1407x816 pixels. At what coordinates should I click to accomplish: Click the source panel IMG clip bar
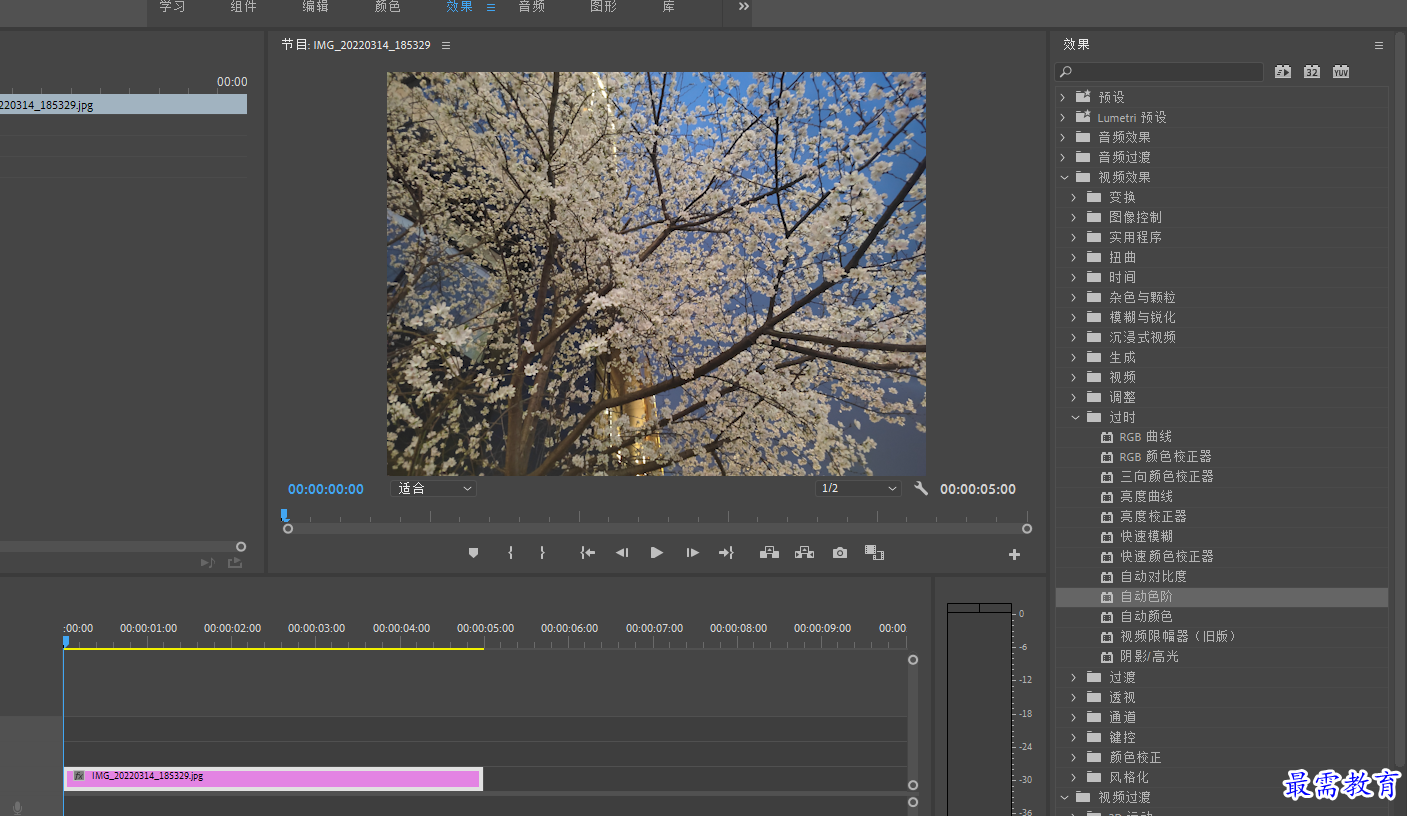[x=123, y=104]
